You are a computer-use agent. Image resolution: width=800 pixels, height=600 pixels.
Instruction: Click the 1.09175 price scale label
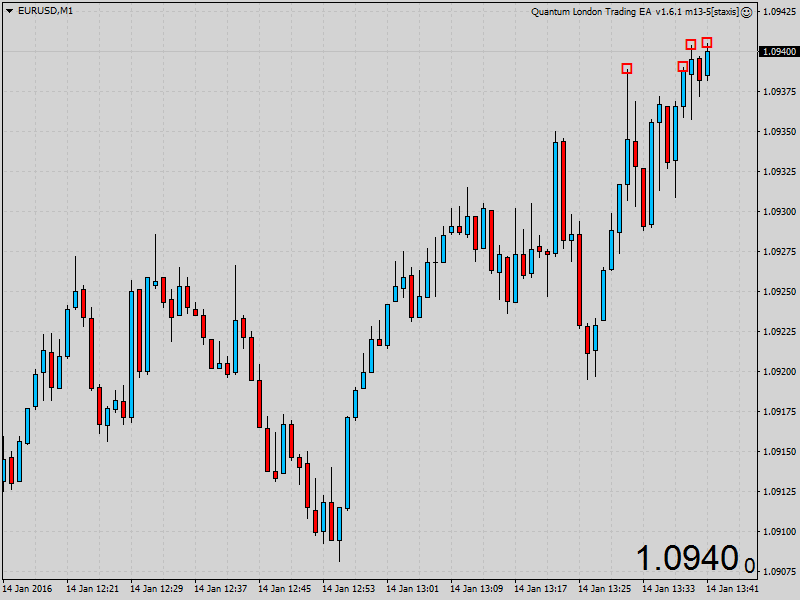click(x=780, y=412)
